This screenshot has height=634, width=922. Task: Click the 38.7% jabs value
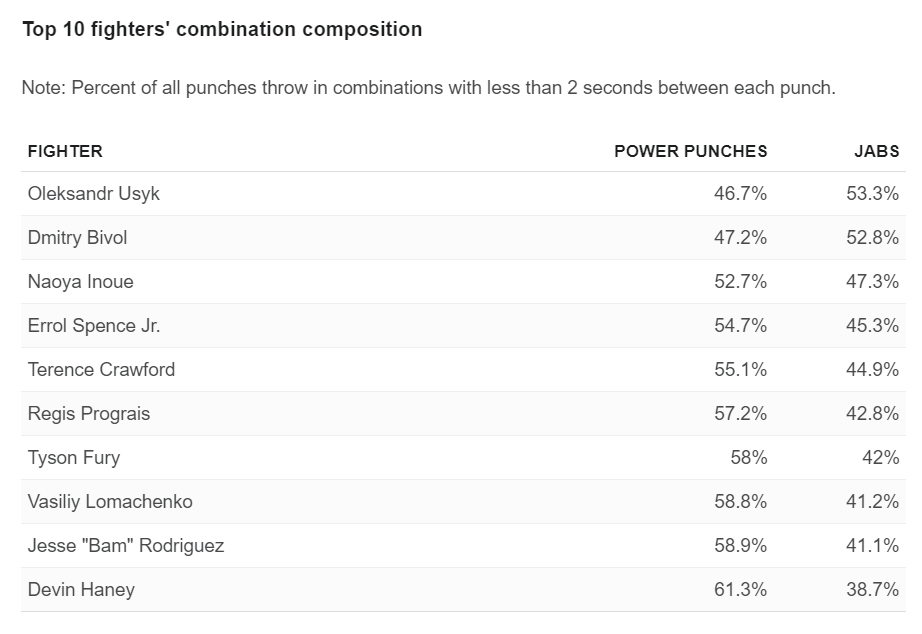873,589
